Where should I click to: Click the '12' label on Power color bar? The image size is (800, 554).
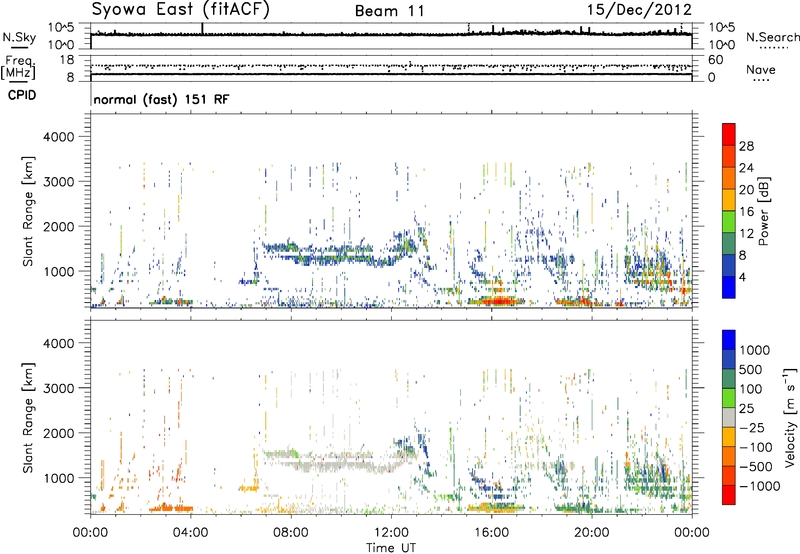[x=746, y=234]
